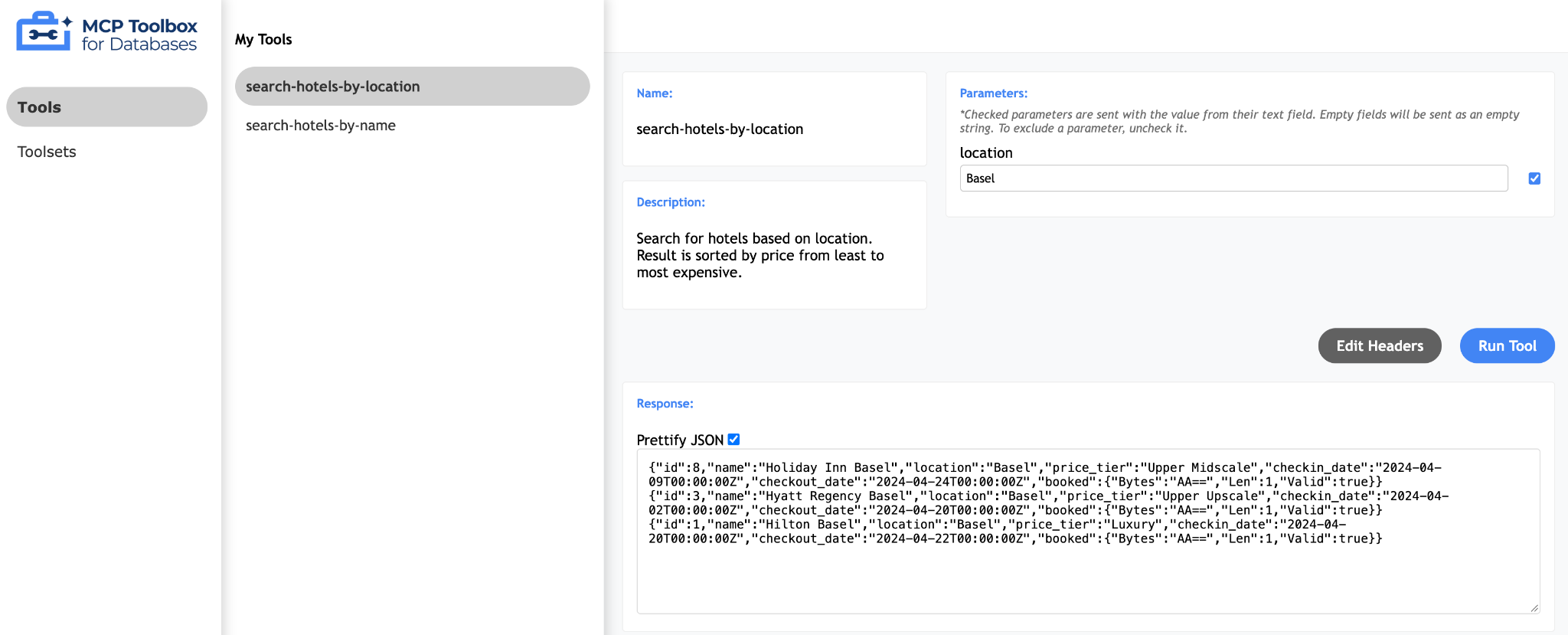Select the search-hotels-by-name tool
Image resolution: width=1568 pixels, height=635 pixels.
click(x=320, y=126)
